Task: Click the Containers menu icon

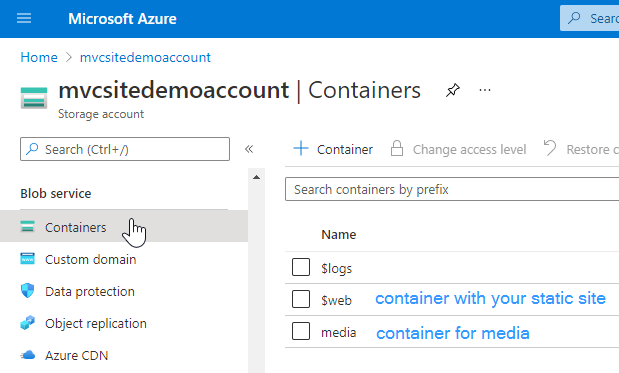Action: tap(28, 227)
